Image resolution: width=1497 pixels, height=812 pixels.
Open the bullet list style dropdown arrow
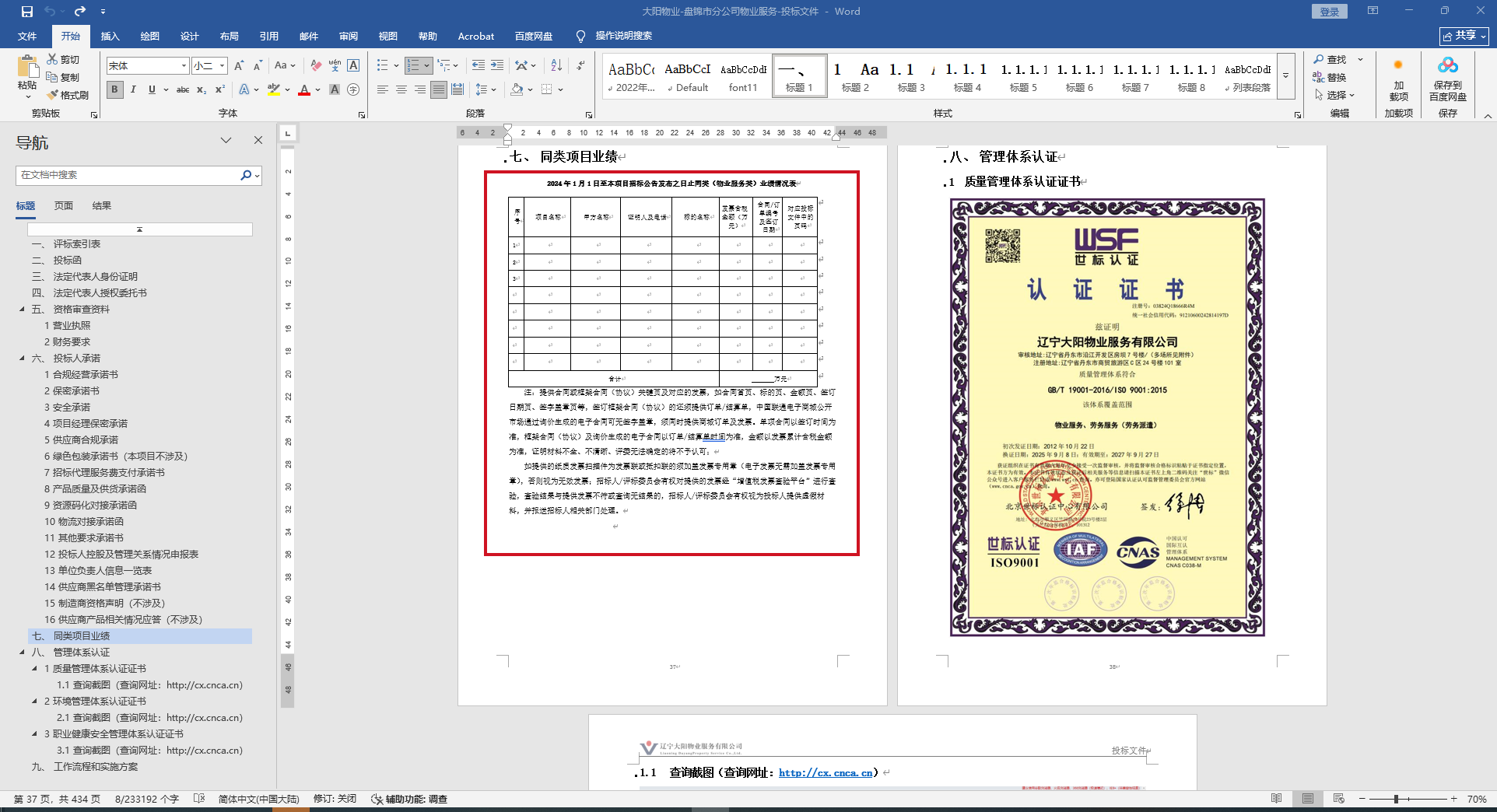[x=396, y=65]
